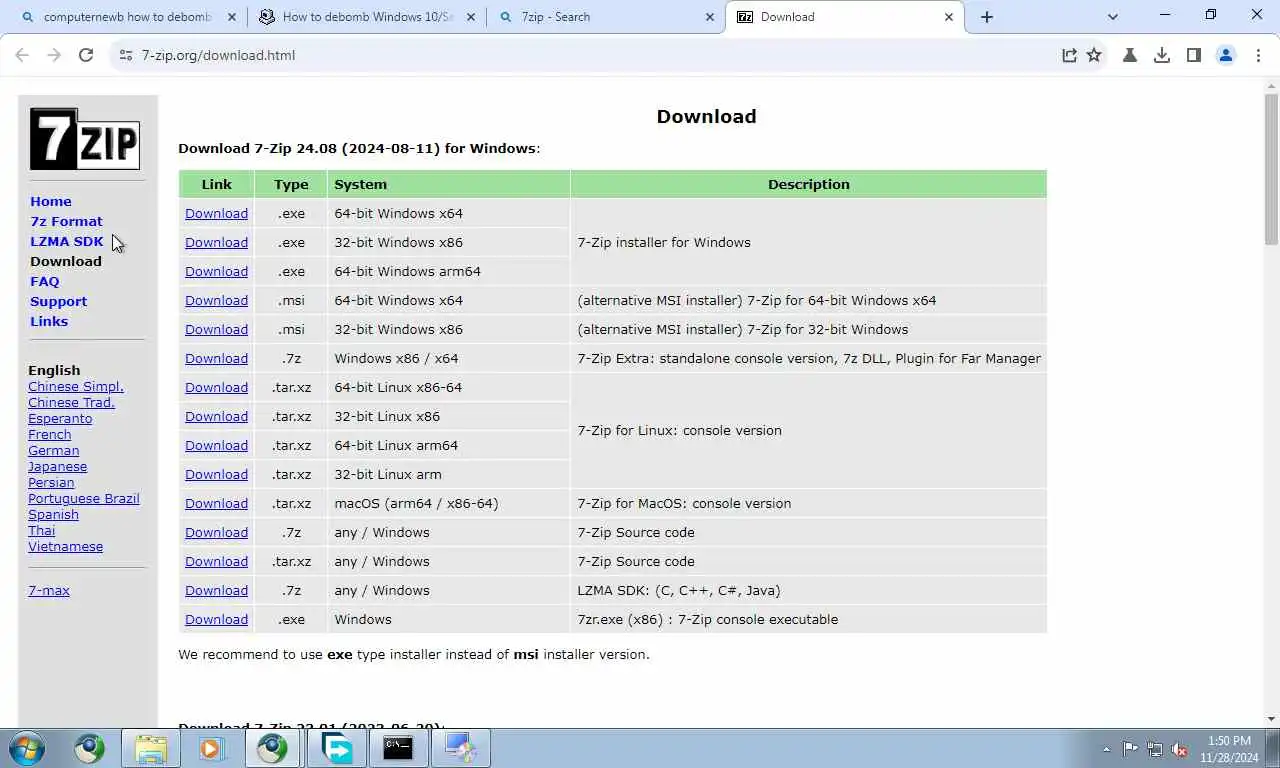
Task: Open 7z Format sidebar link
Action: coord(66,221)
